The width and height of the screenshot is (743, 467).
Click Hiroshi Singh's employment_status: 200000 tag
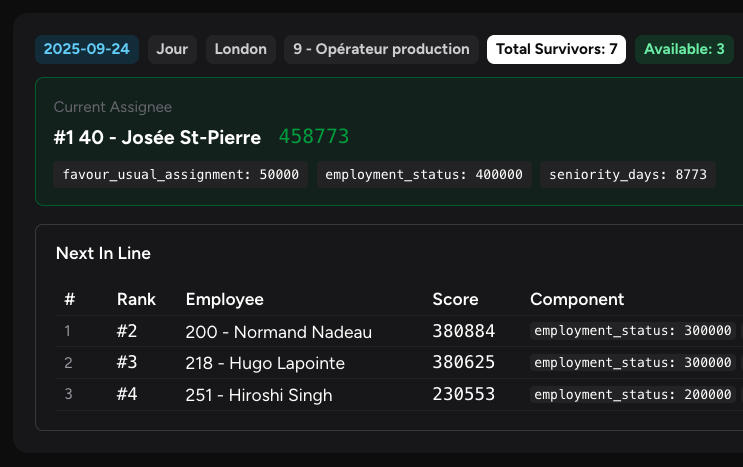tap(633, 395)
